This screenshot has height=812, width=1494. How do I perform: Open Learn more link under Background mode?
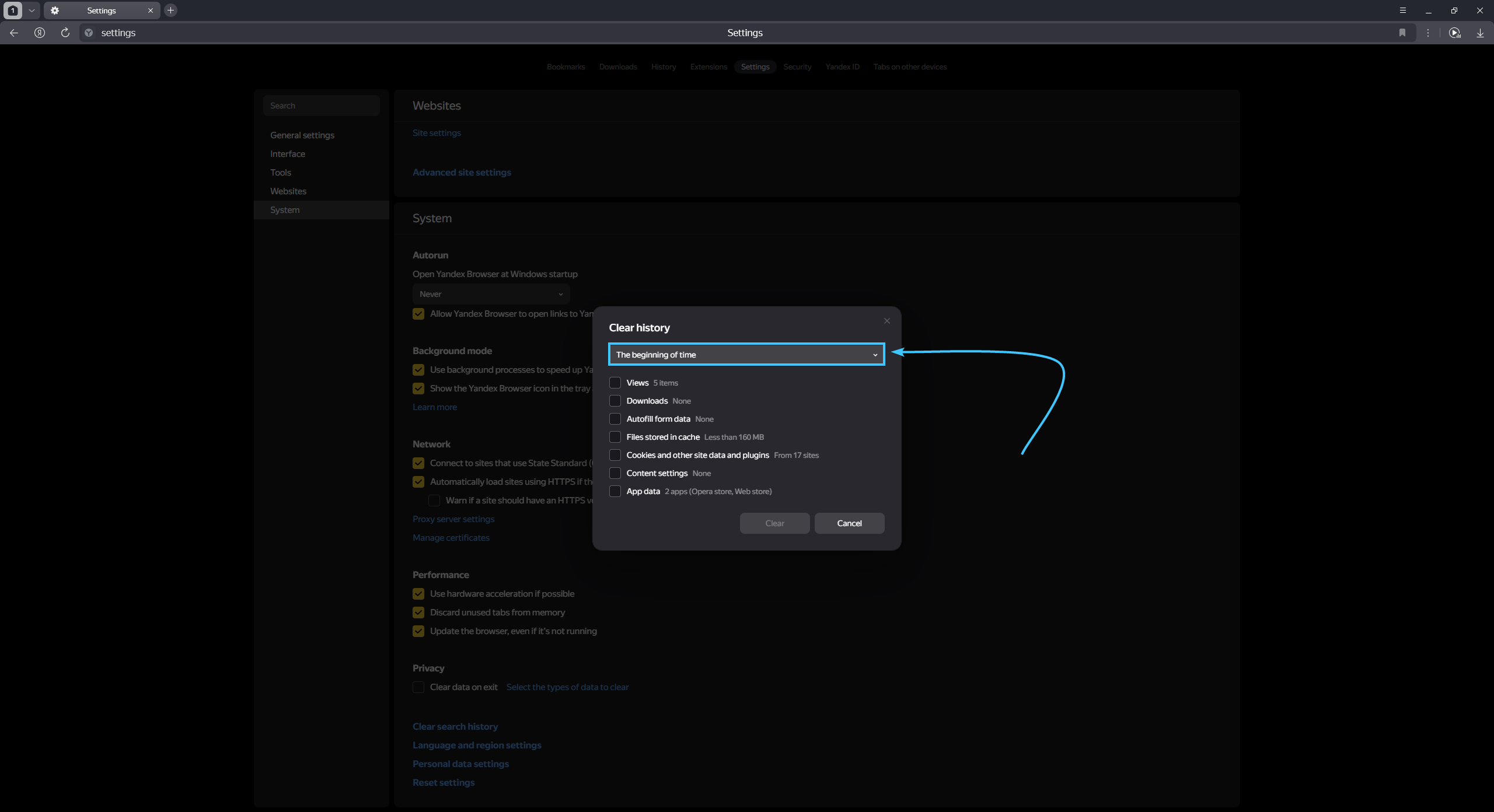(x=435, y=407)
